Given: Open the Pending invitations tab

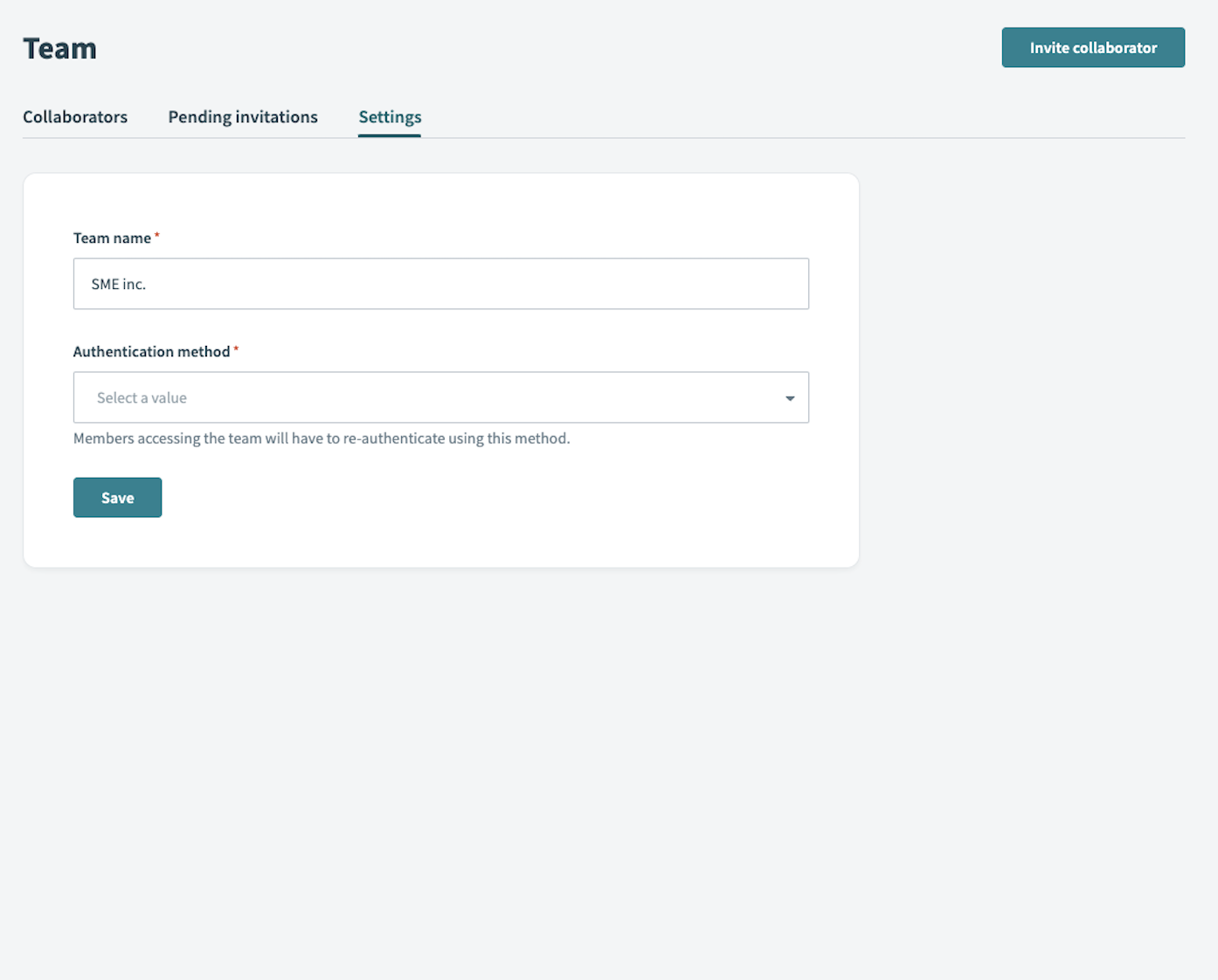Looking at the screenshot, I should coord(243,117).
